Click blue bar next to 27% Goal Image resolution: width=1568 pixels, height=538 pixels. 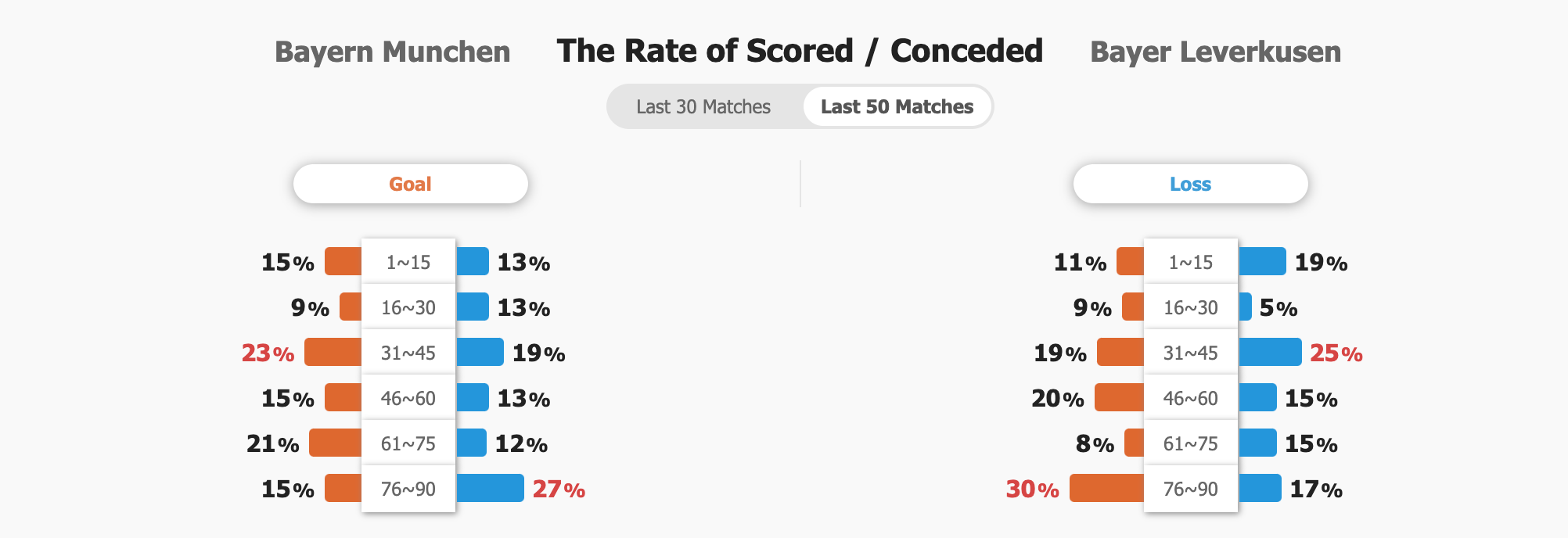[x=490, y=488]
